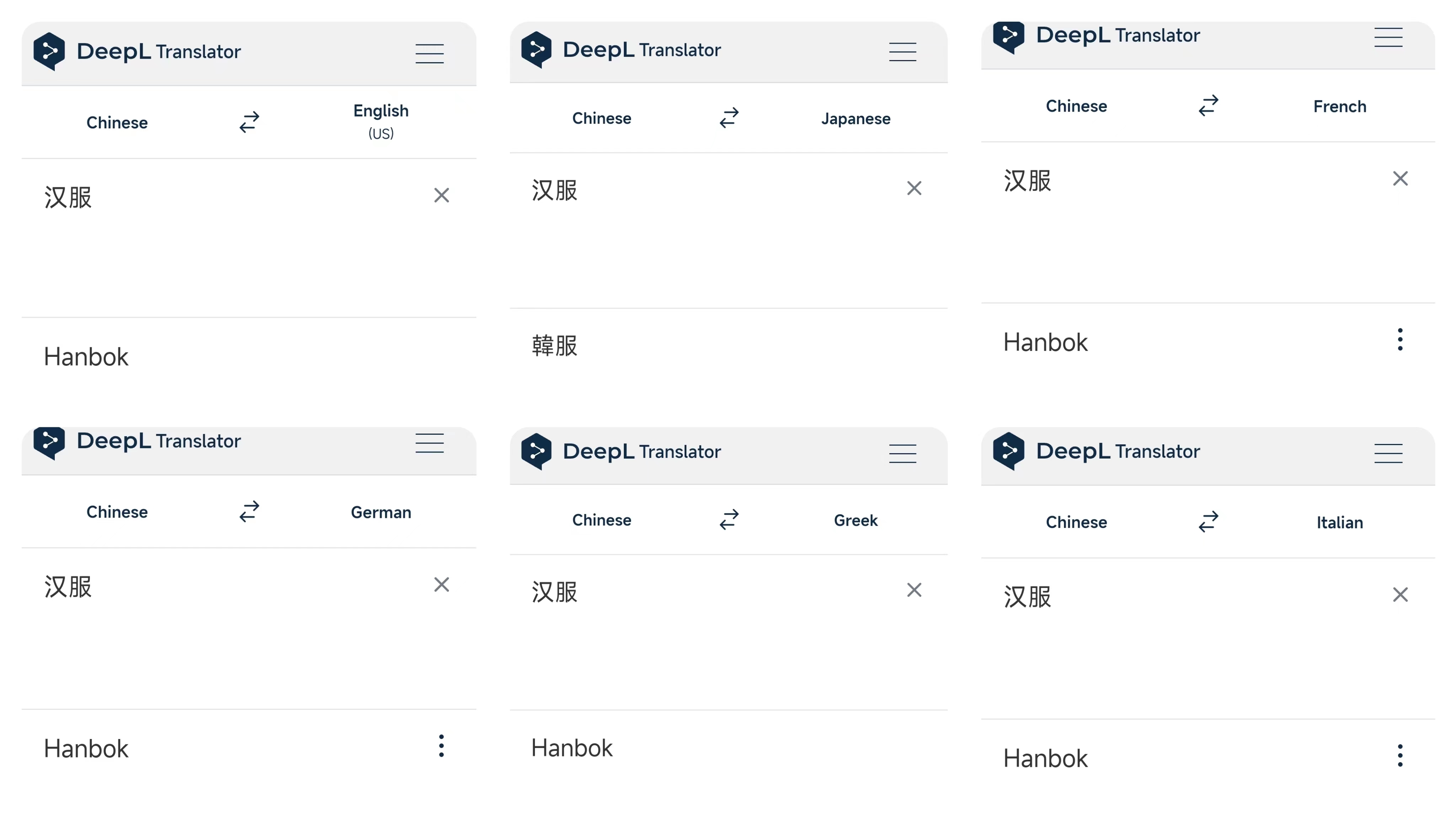Open the Greek target language selector
This screenshot has width=1456, height=819.
pos(856,520)
